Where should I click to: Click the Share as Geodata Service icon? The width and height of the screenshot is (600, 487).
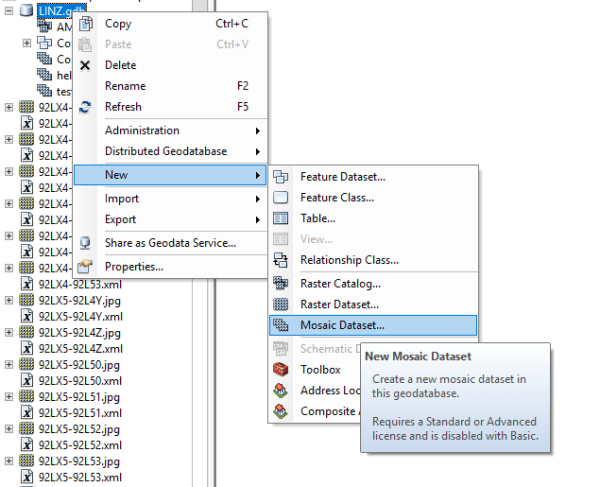[85, 243]
